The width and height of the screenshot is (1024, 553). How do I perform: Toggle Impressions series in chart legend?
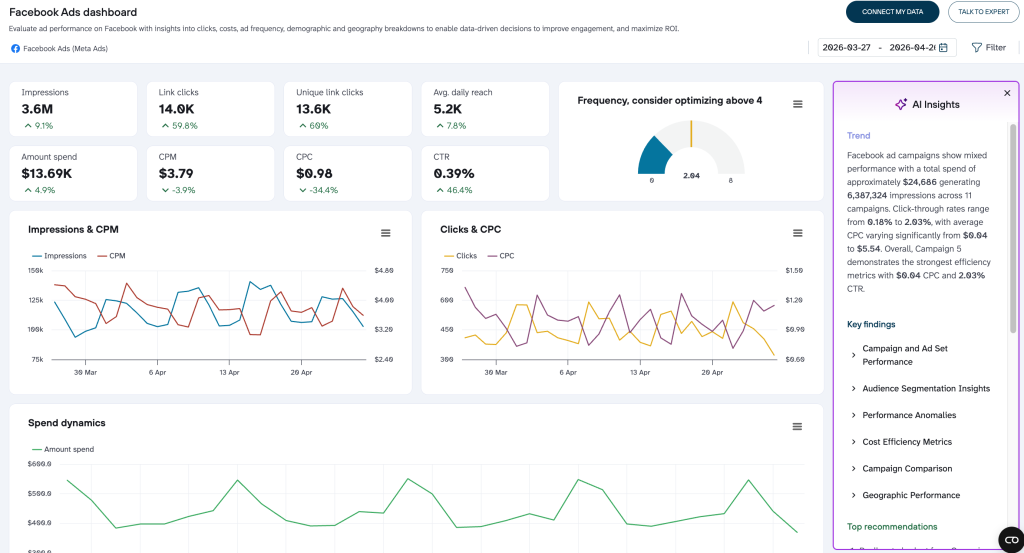pyautogui.click(x=58, y=256)
